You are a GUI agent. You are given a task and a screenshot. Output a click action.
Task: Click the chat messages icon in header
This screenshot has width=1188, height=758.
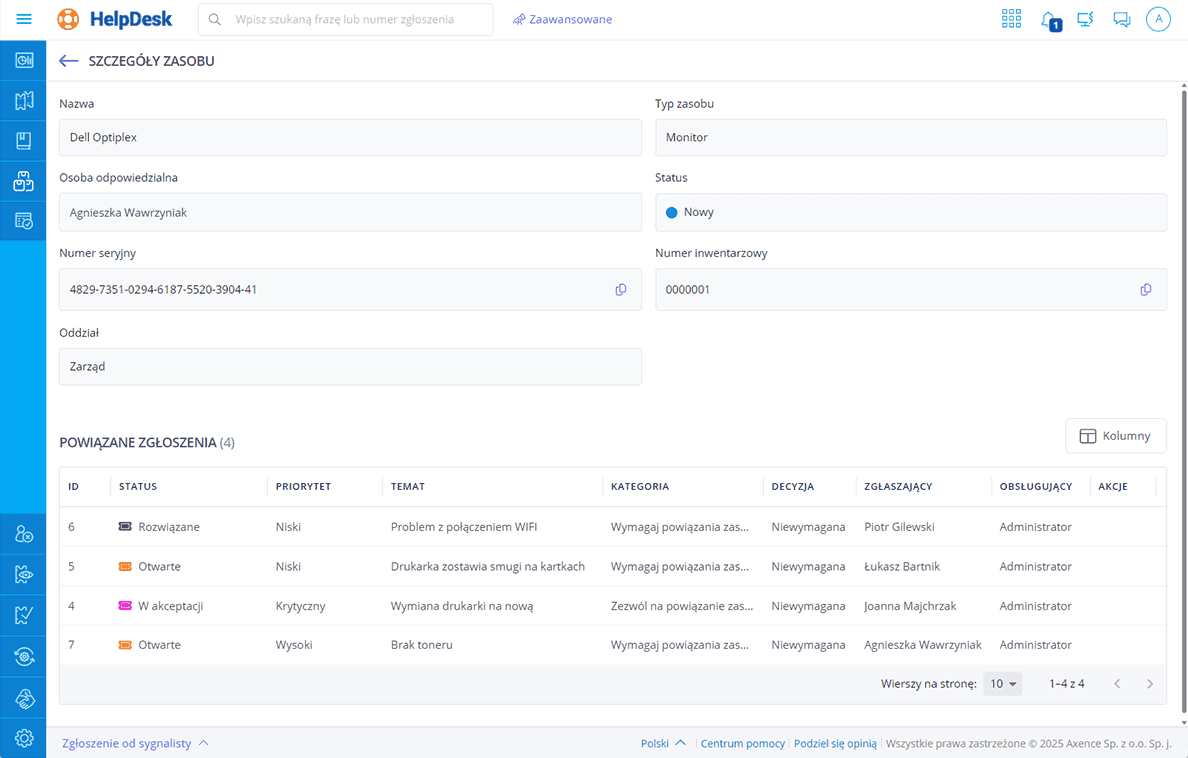pos(1121,19)
